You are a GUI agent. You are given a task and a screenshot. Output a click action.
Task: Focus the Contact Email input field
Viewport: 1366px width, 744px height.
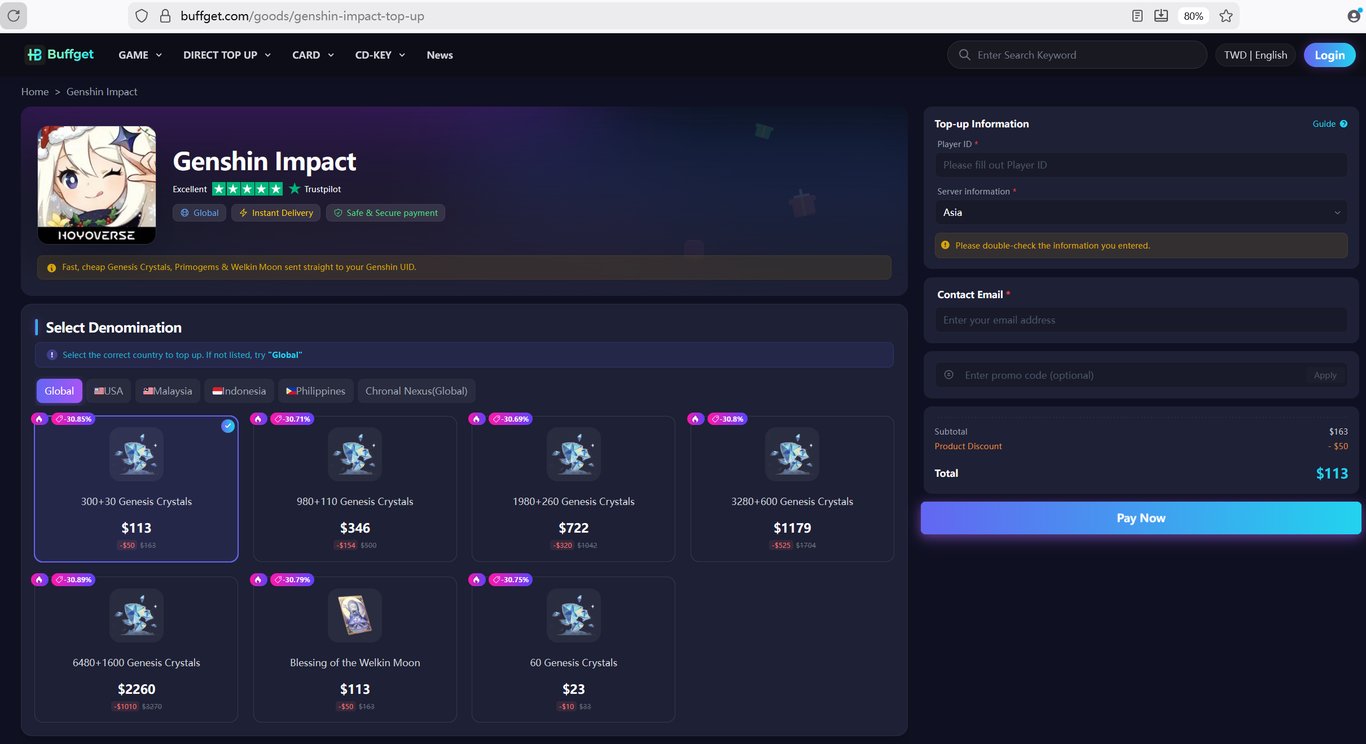click(x=1141, y=320)
